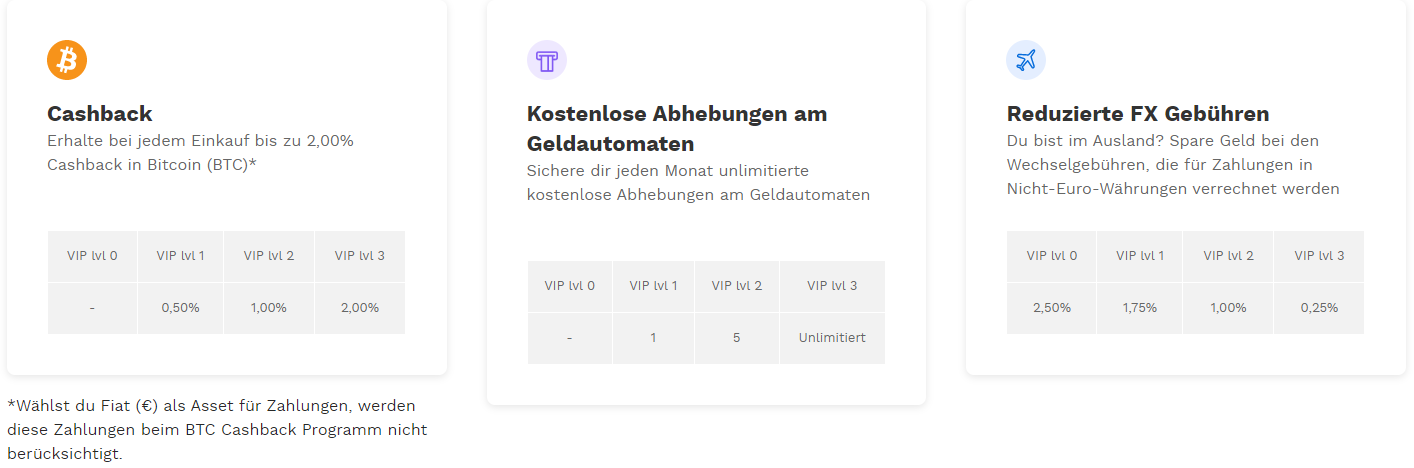
Task: Click the Kostenlose Abhebungen am Geldautomaten heading
Action: (677, 128)
